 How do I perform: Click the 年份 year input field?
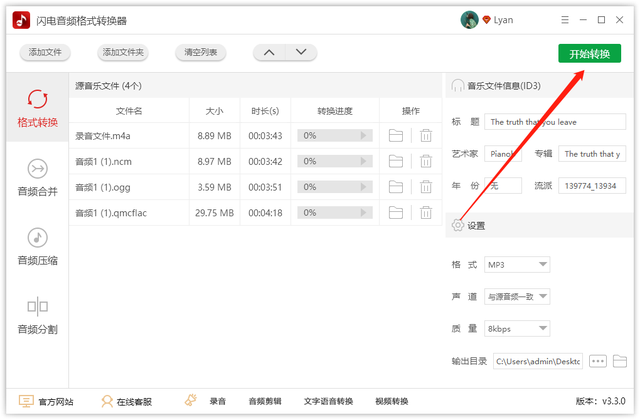pyautogui.click(x=503, y=186)
